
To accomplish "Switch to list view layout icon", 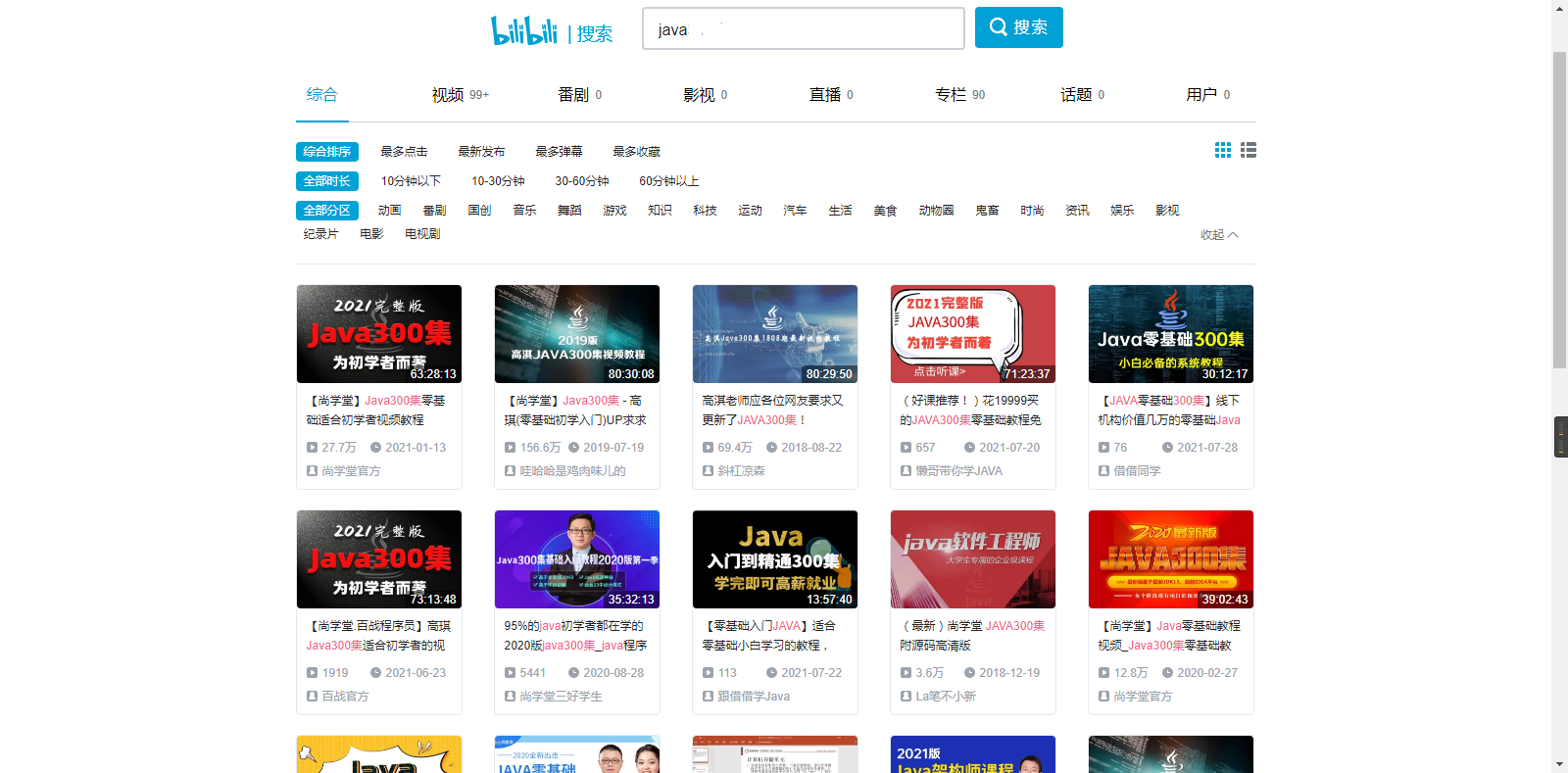I will pyautogui.click(x=1249, y=150).
